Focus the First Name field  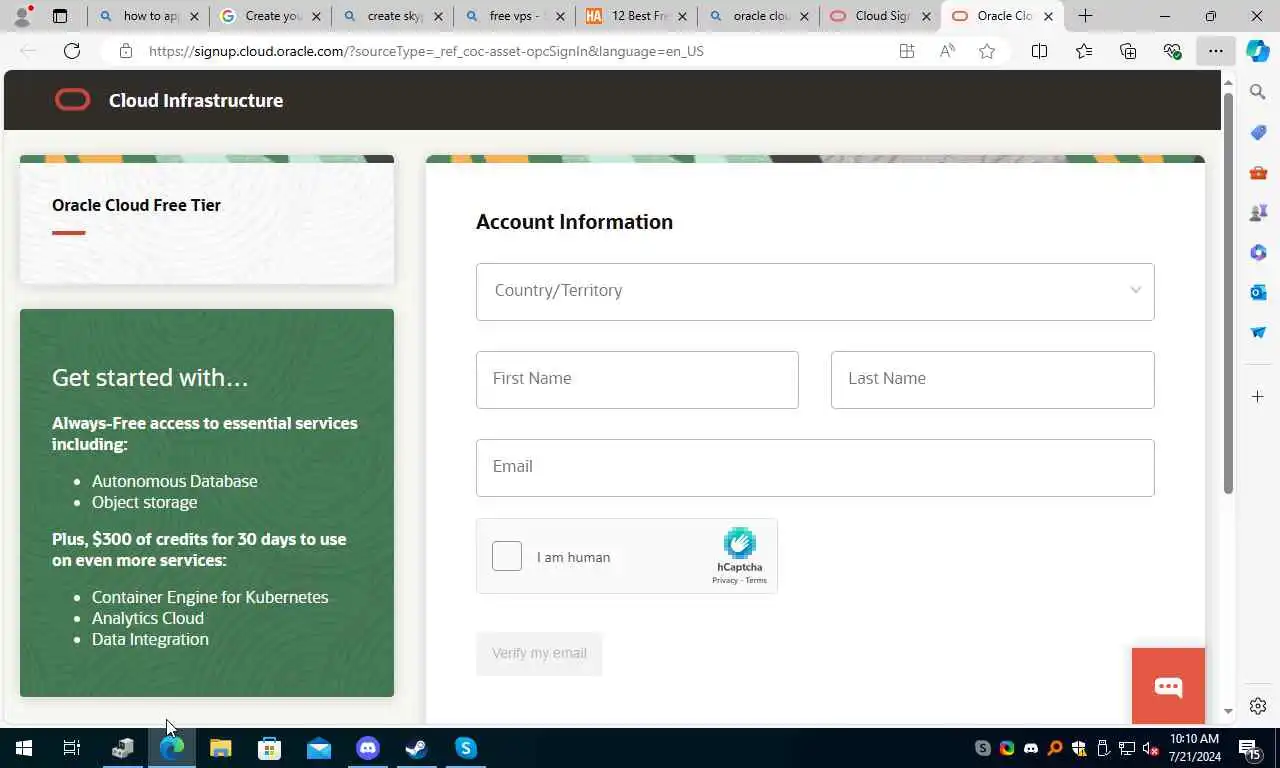(x=637, y=379)
